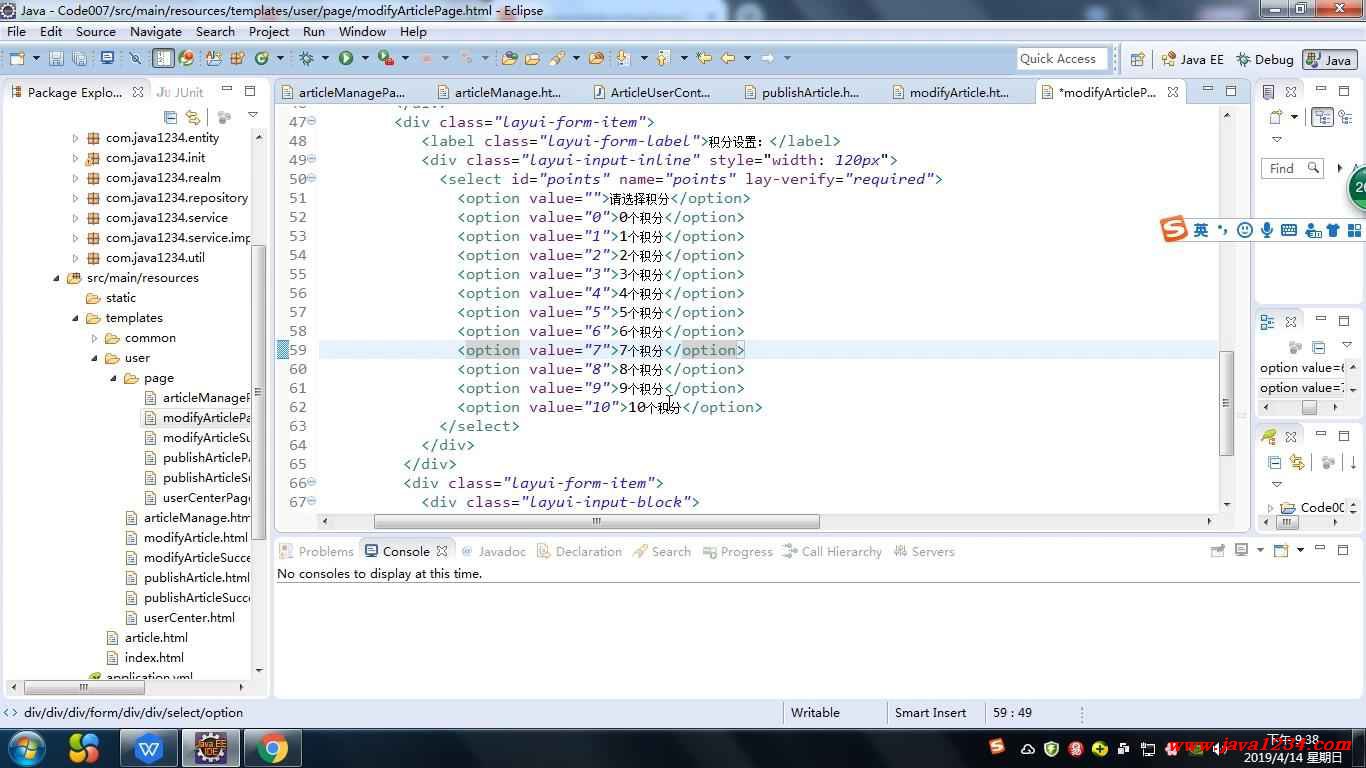
Task: Collapse the src/main/resources folder
Action: point(56,278)
